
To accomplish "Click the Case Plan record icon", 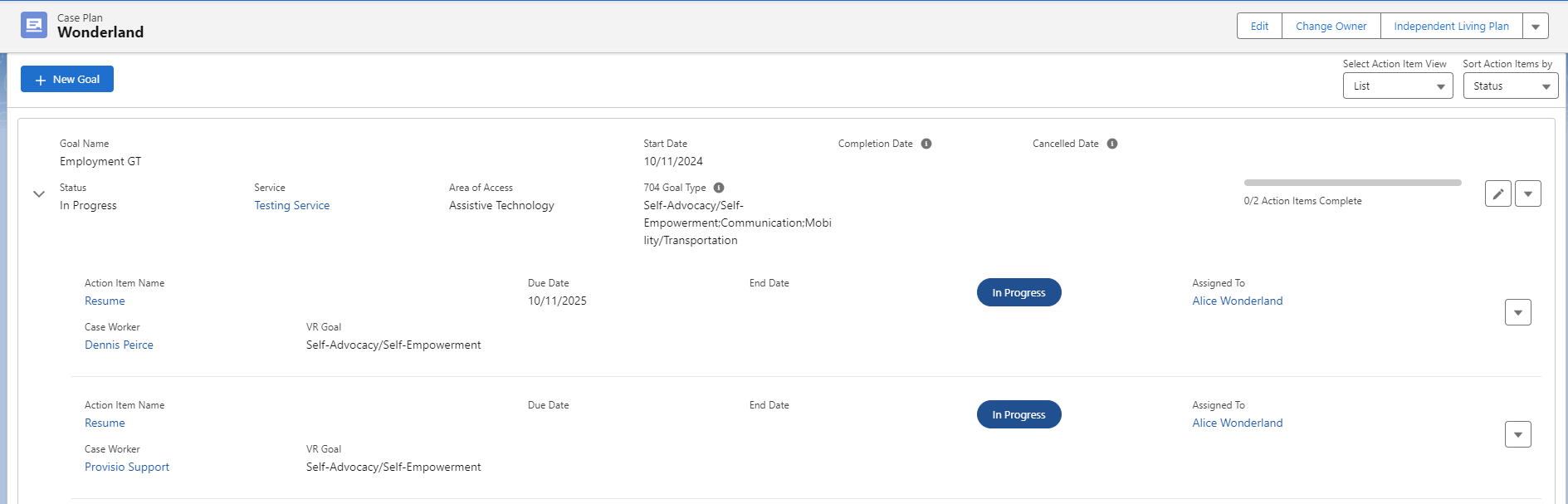I will (x=34, y=25).
